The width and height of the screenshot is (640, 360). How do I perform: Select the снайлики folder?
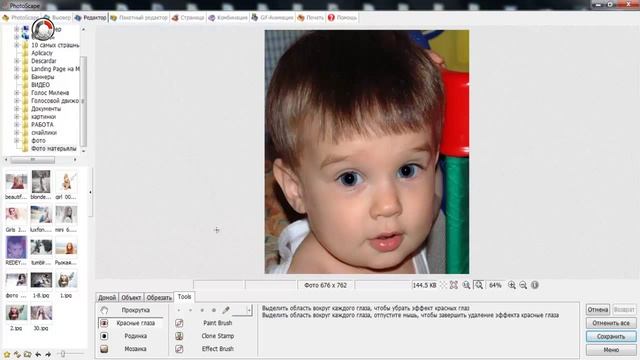click(44, 133)
